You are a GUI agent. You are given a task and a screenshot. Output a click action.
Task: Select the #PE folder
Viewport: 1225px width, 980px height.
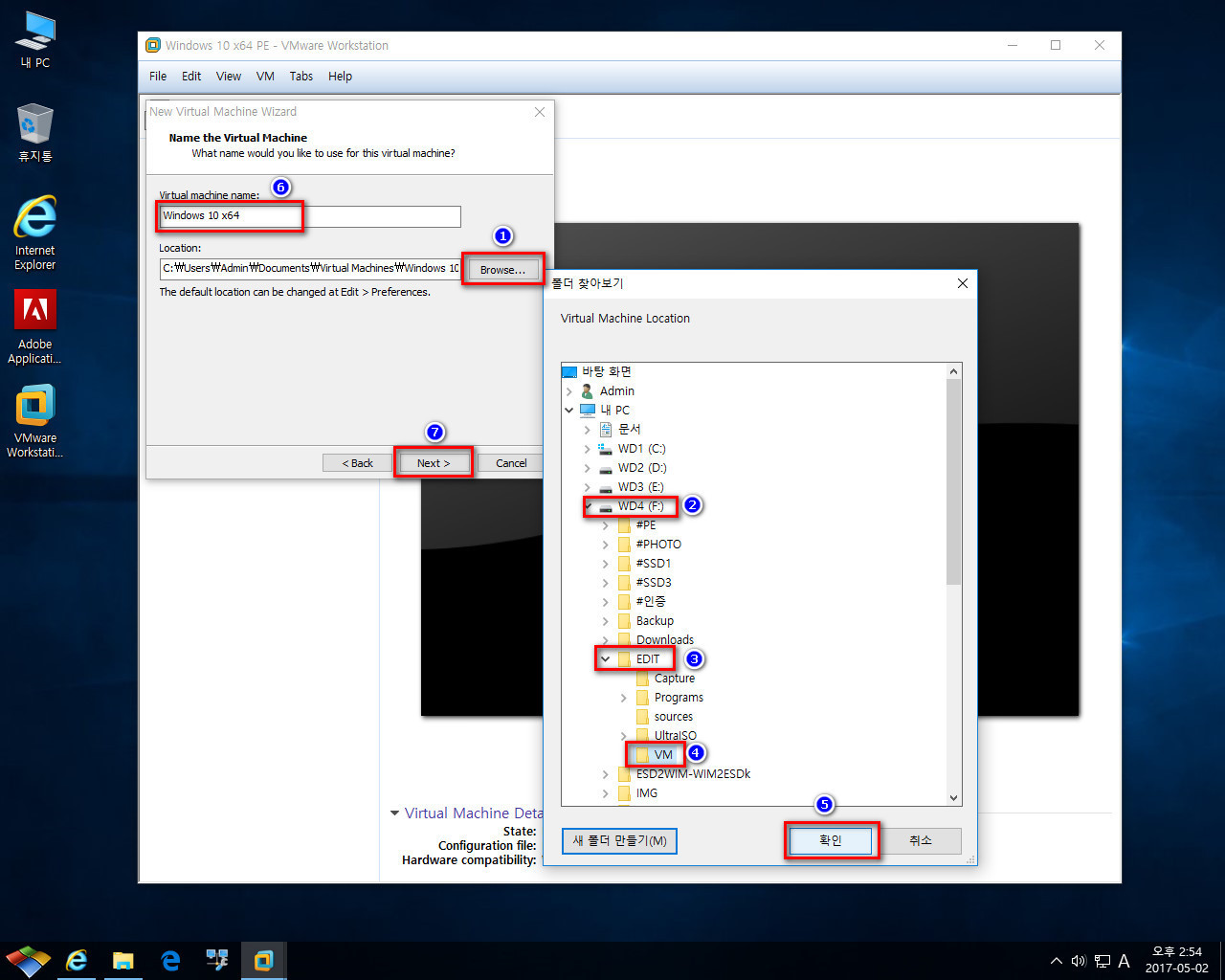(x=646, y=524)
